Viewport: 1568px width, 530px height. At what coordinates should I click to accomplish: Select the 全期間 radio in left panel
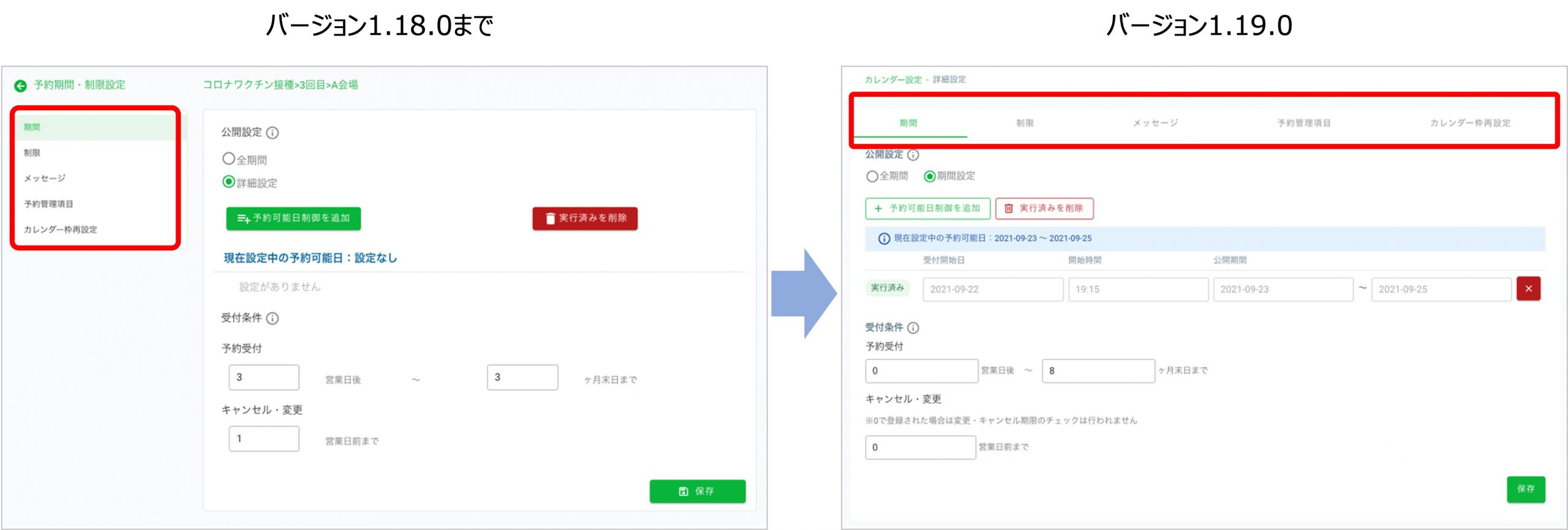click(x=228, y=159)
